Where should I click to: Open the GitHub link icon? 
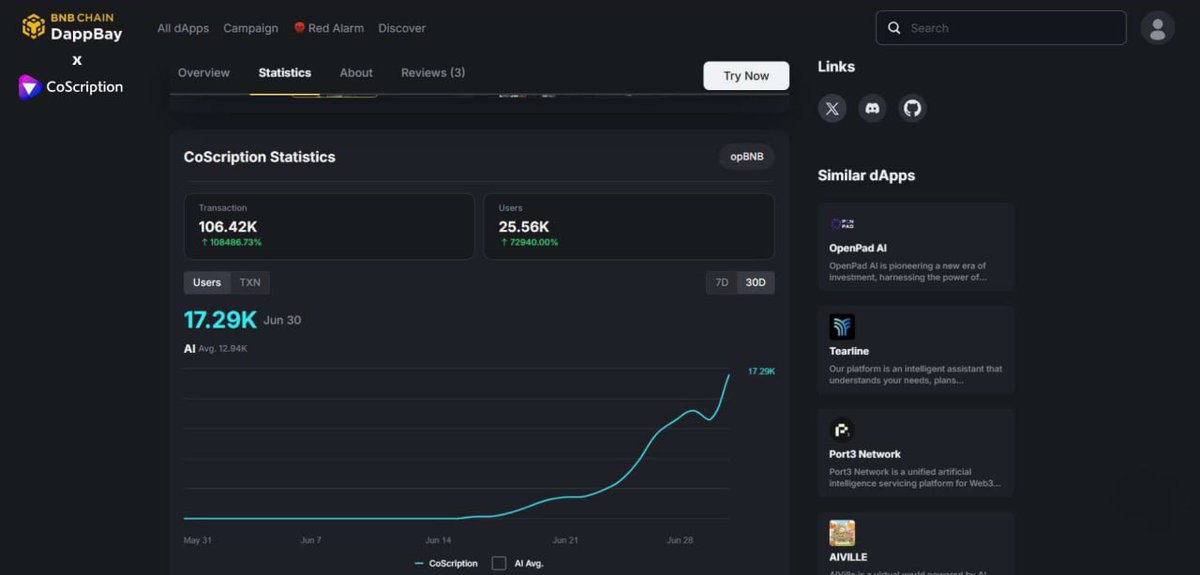tap(912, 108)
